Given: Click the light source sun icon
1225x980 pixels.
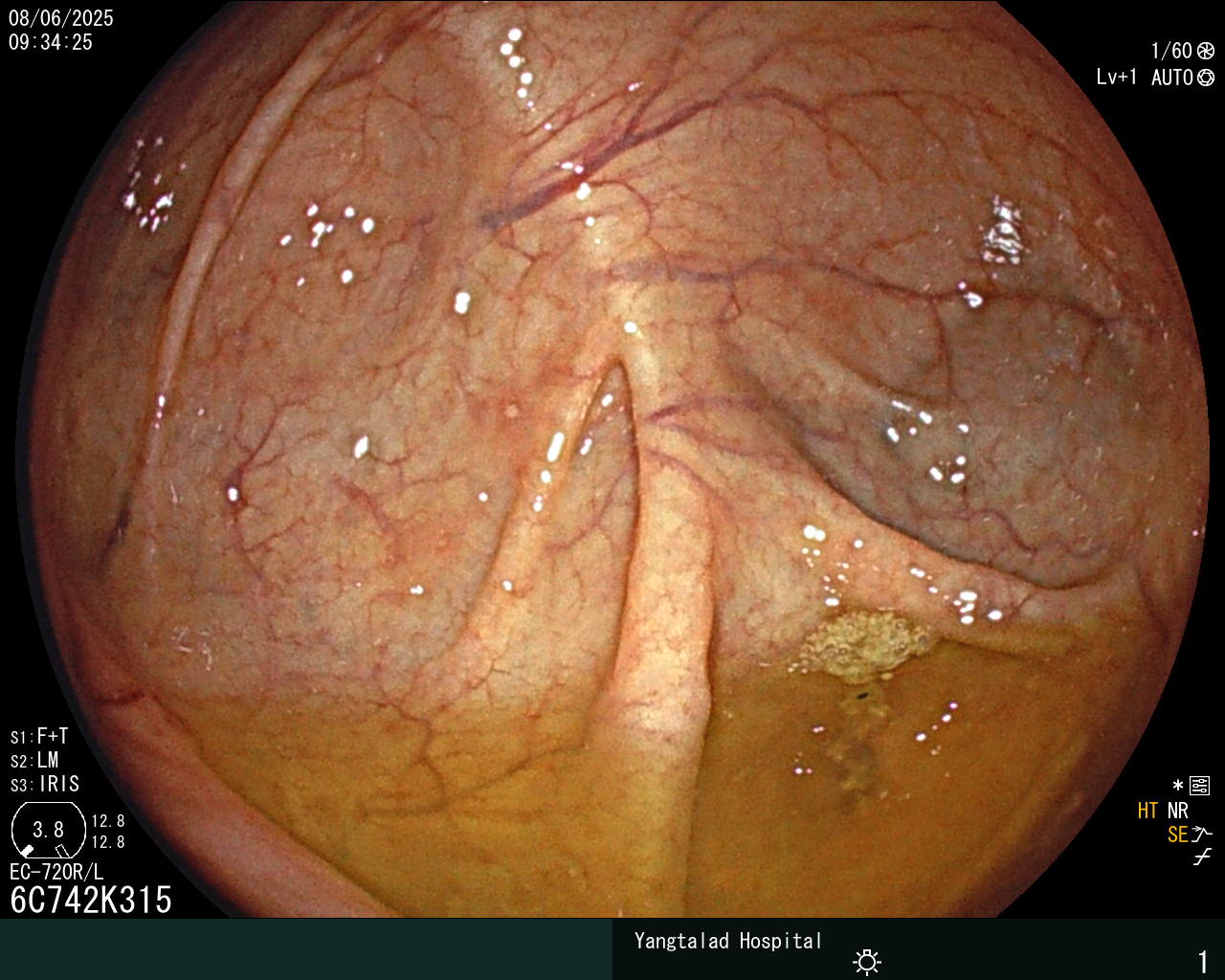Looking at the screenshot, I should tap(867, 962).
